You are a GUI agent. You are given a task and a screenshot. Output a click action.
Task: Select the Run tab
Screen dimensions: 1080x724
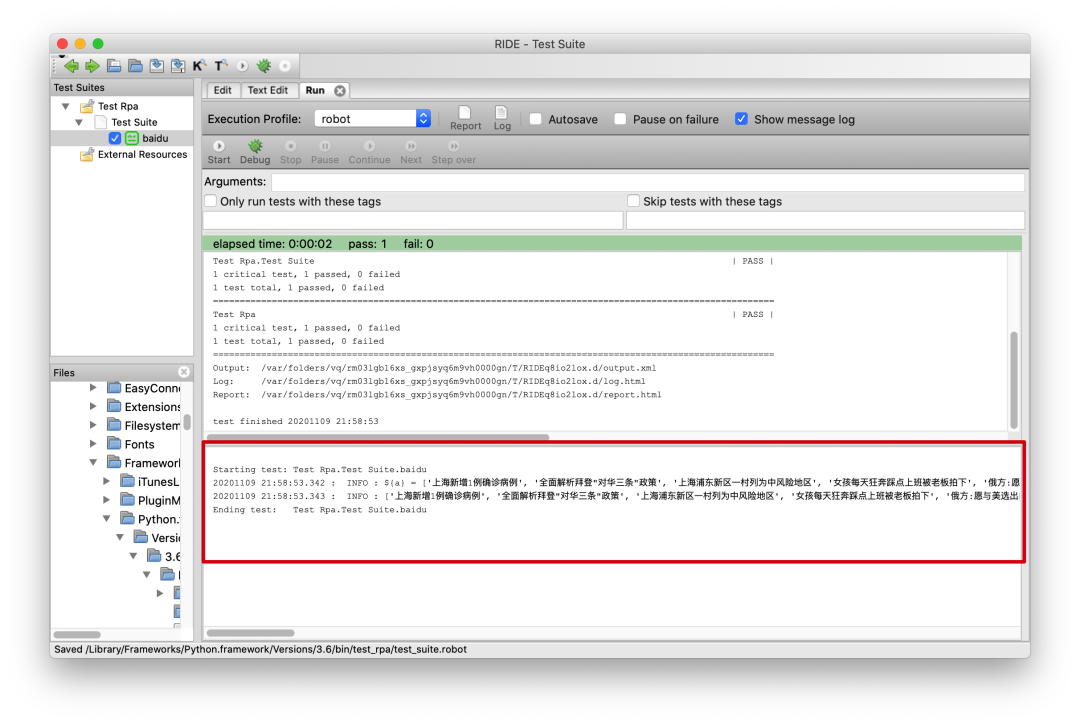pos(315,90)
